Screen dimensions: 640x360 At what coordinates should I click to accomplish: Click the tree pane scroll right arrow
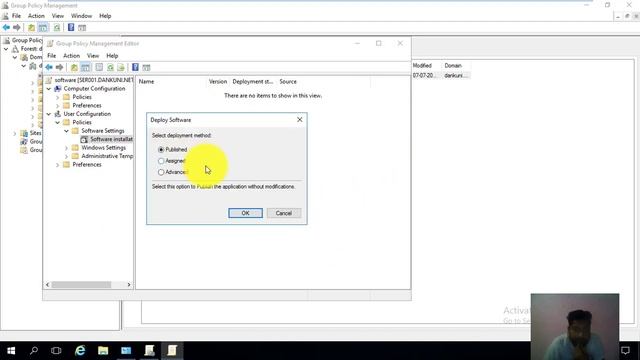[129, 284]
